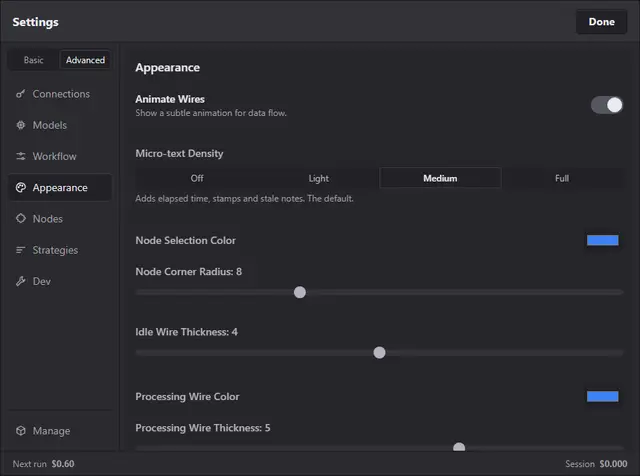640x476 pixels.
Task: Click the 'Node Corner Radius: 8' label
Action: coord(189,271)
